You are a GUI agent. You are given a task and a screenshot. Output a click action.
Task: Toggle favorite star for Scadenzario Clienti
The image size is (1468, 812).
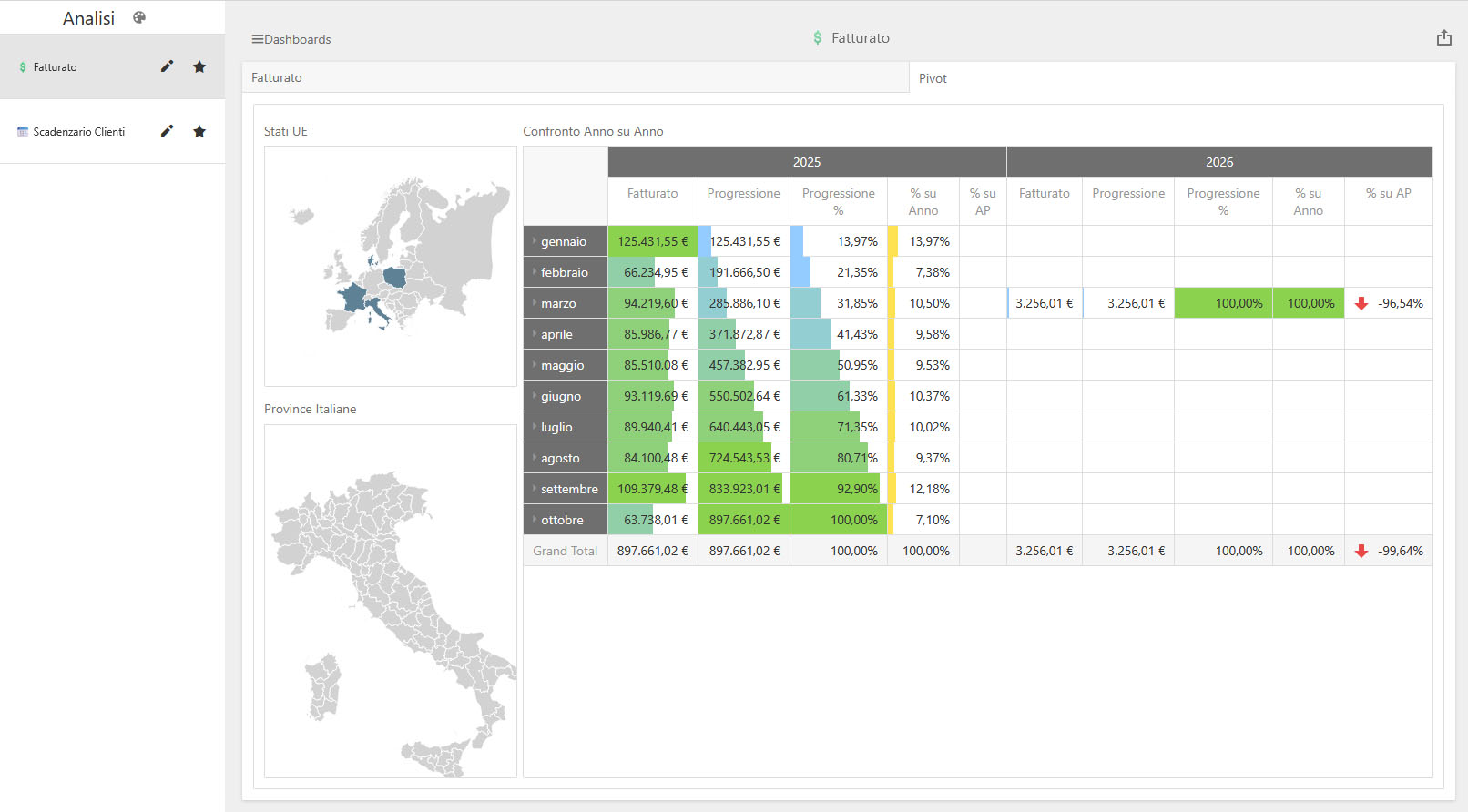tap(199, 131)
